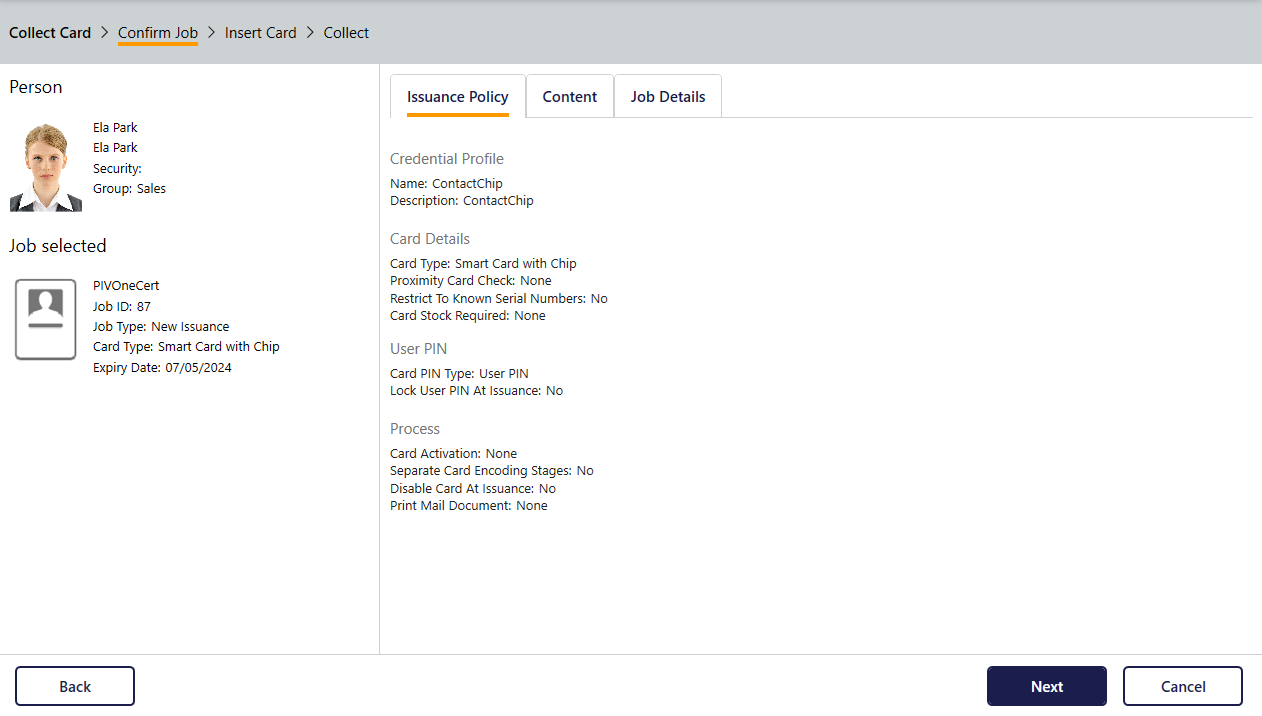Viewport: 1262px width, 716px height.
Task: Click the Collect Card breadcrumb
Action: pos(50,33)
